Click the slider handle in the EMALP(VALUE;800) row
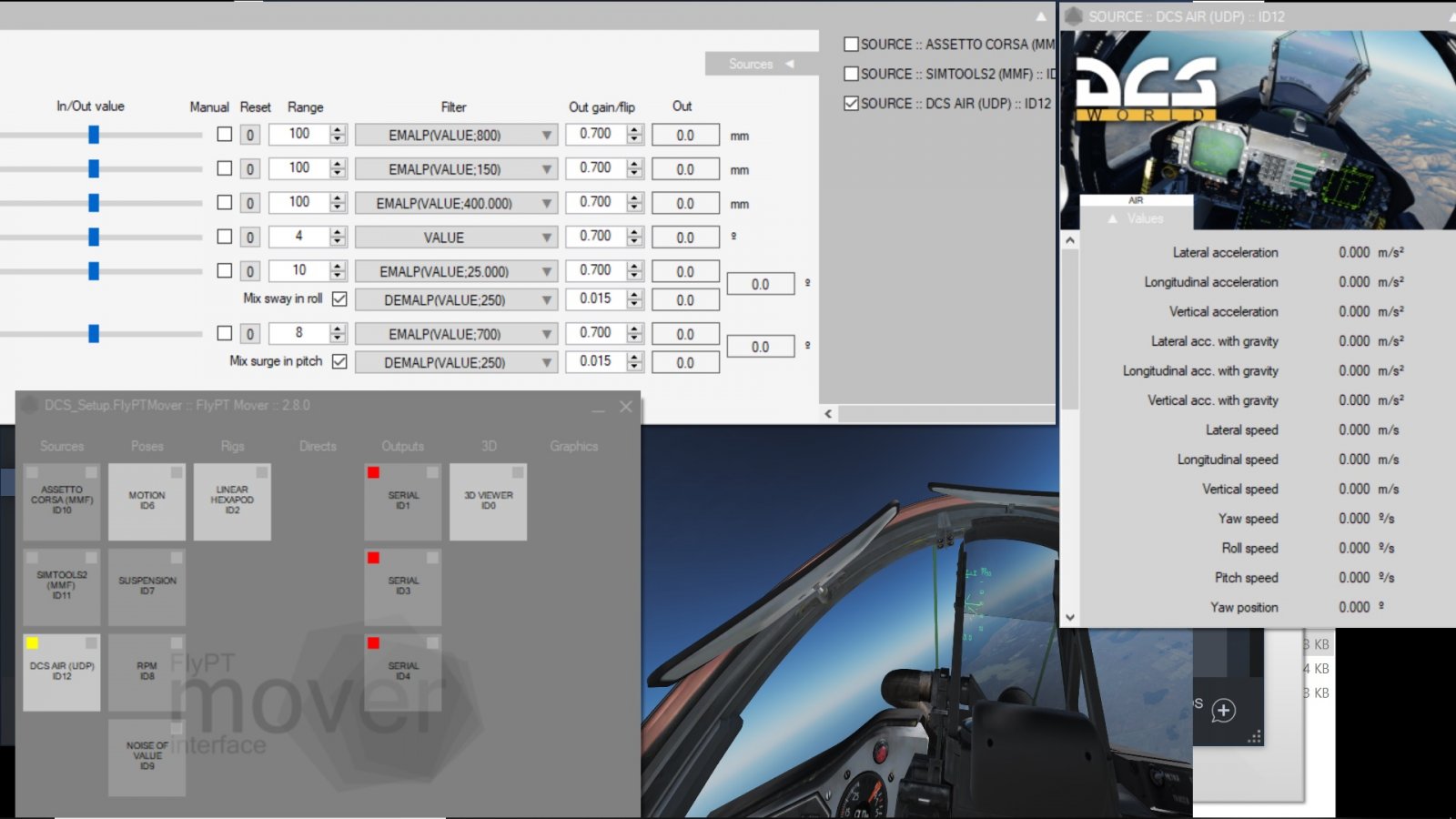Image resolution: width=1456 pixels, height=819 pixels. [x=94, y=135]
